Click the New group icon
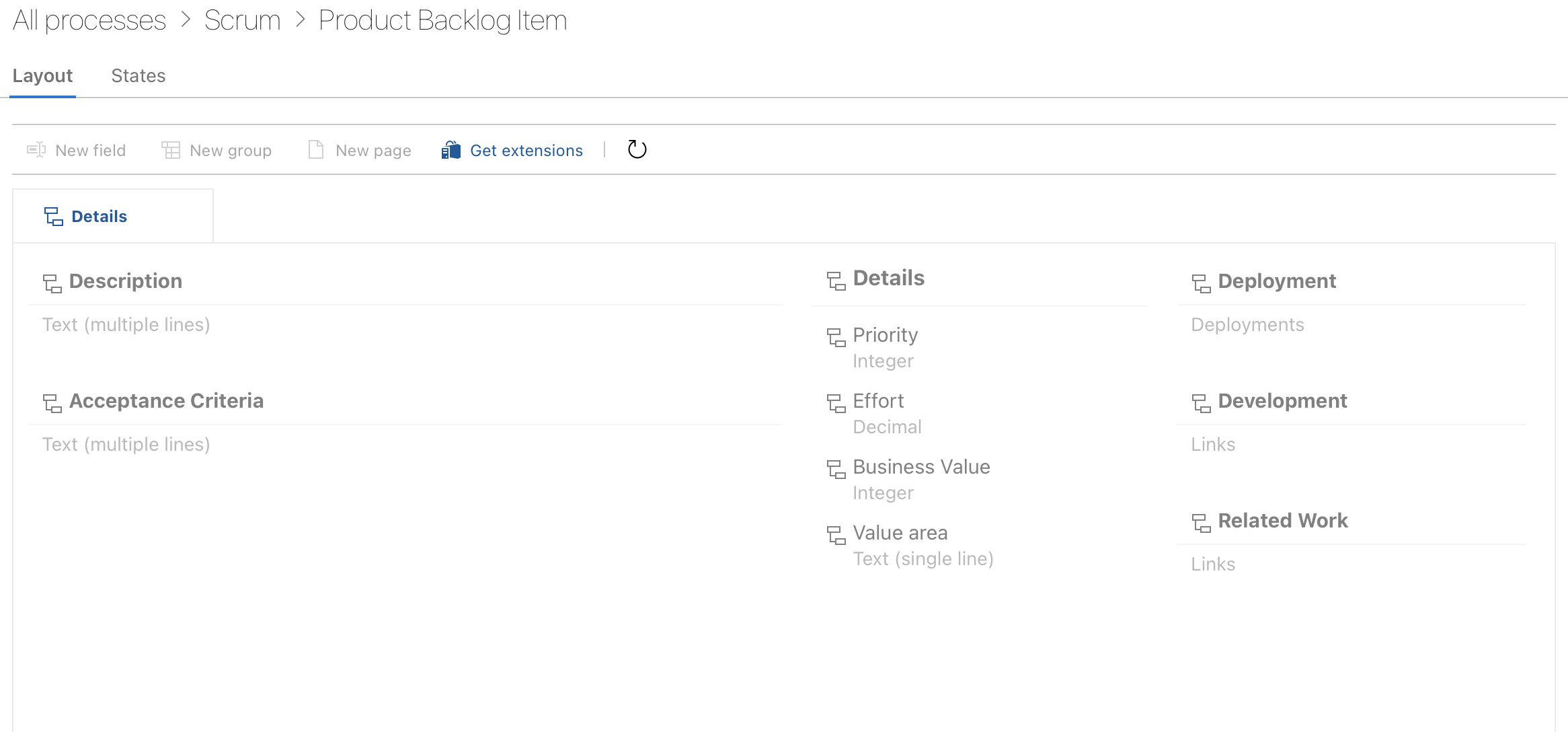This screenshot has height=732, width=1568. [171, 150]
